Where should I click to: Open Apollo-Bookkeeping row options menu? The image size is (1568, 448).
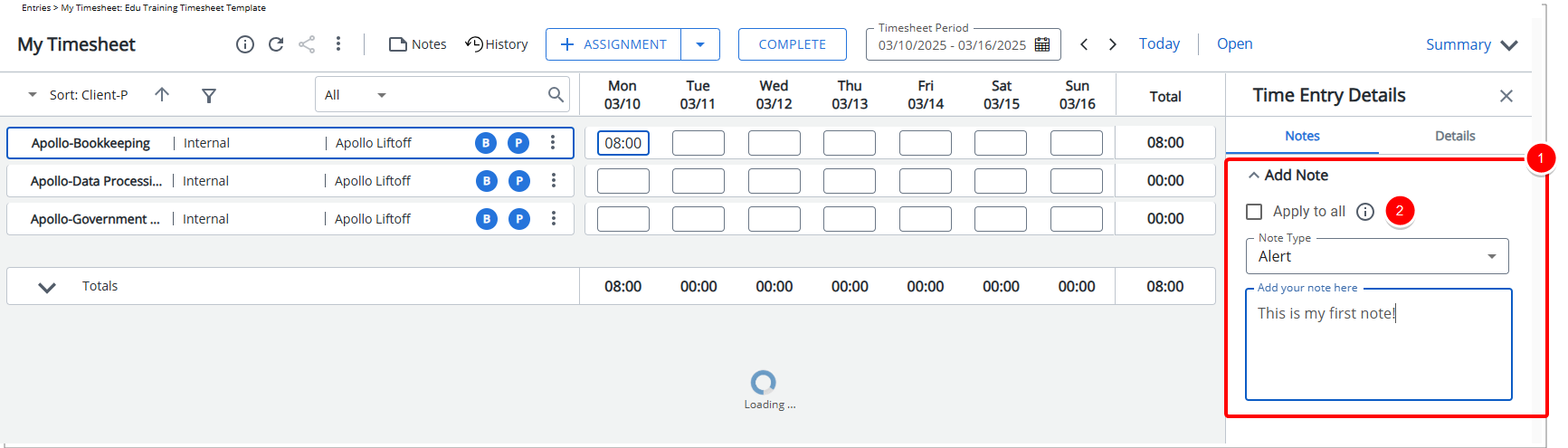553,143
